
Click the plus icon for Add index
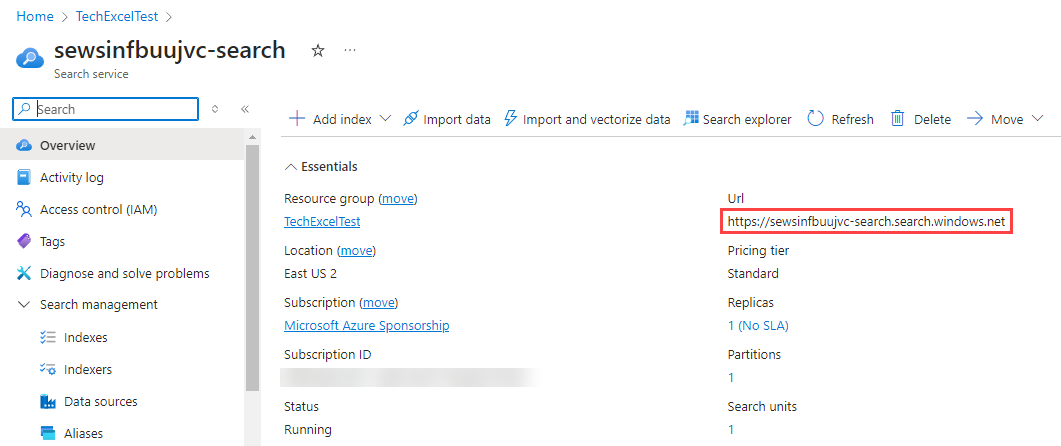(296, 119)
